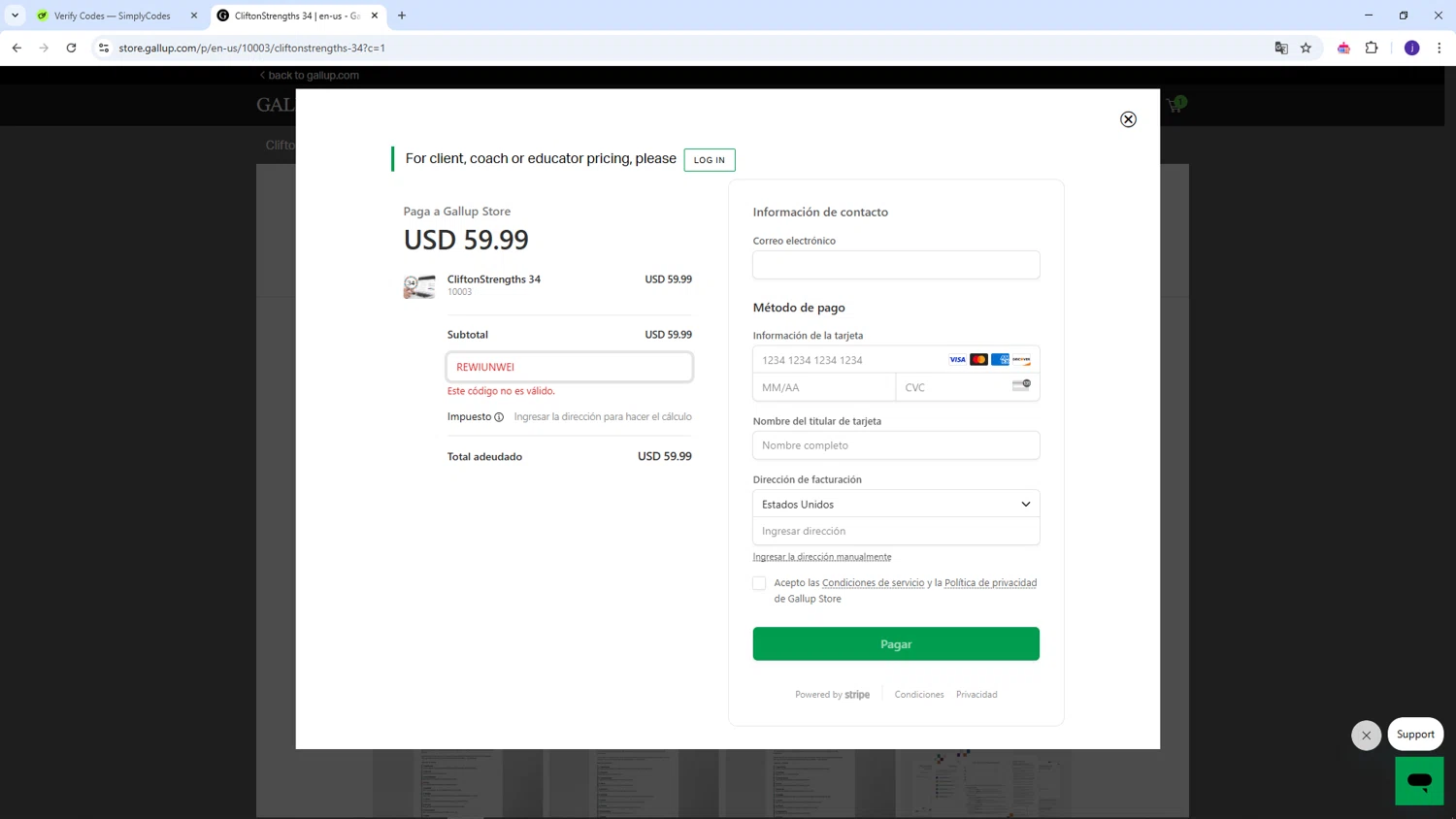Open Condiciones de servicio link

(x=873, y=583)
